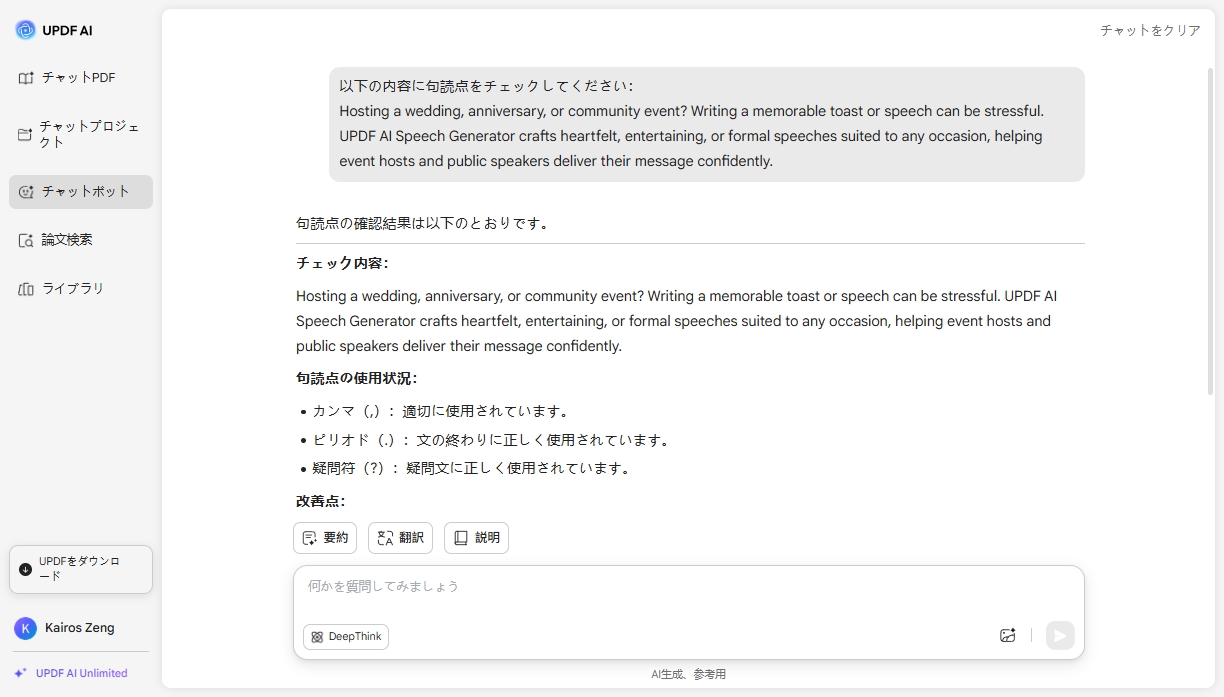
Task: Click the ピリオド bullet line
Action: click(x=491, y=440)
